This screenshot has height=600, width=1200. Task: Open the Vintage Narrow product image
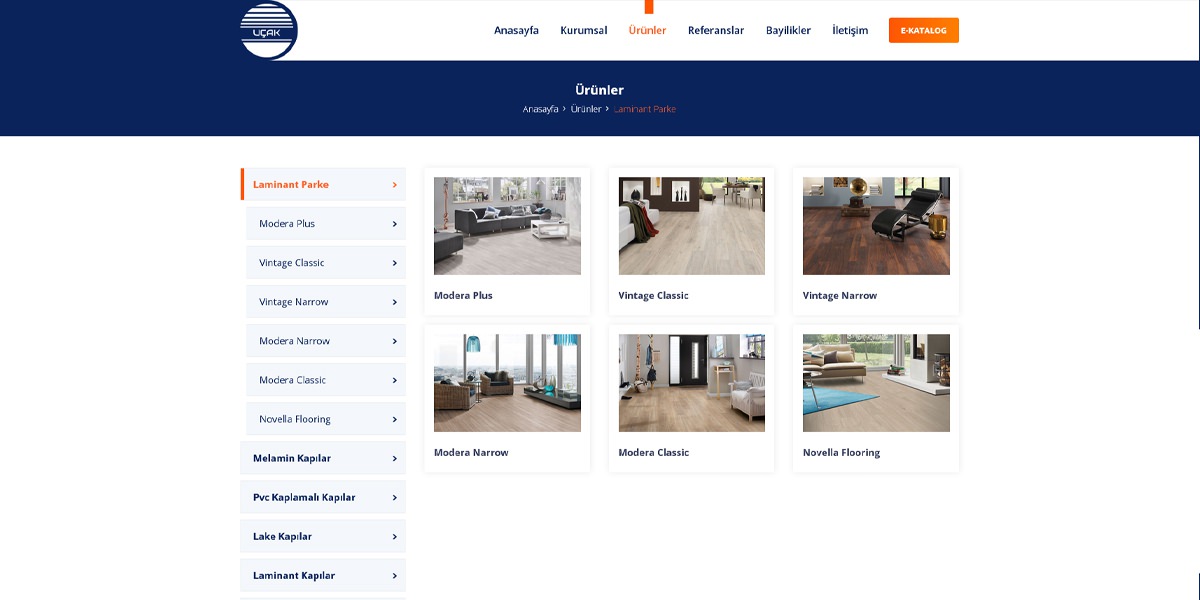[876, 226]
